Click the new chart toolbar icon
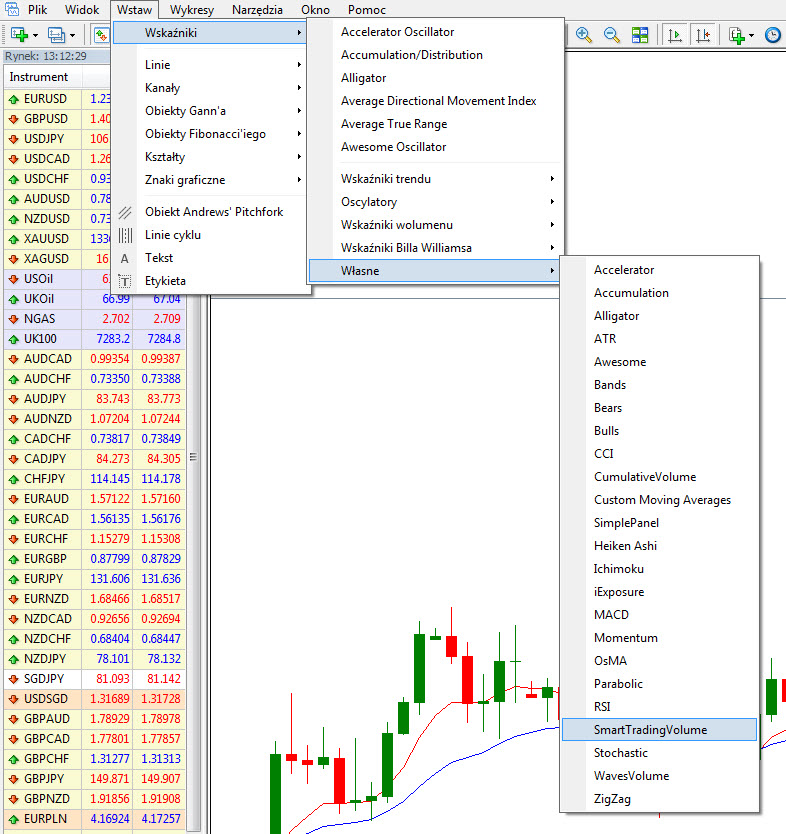786x834 pixels. tap(19, 35)
